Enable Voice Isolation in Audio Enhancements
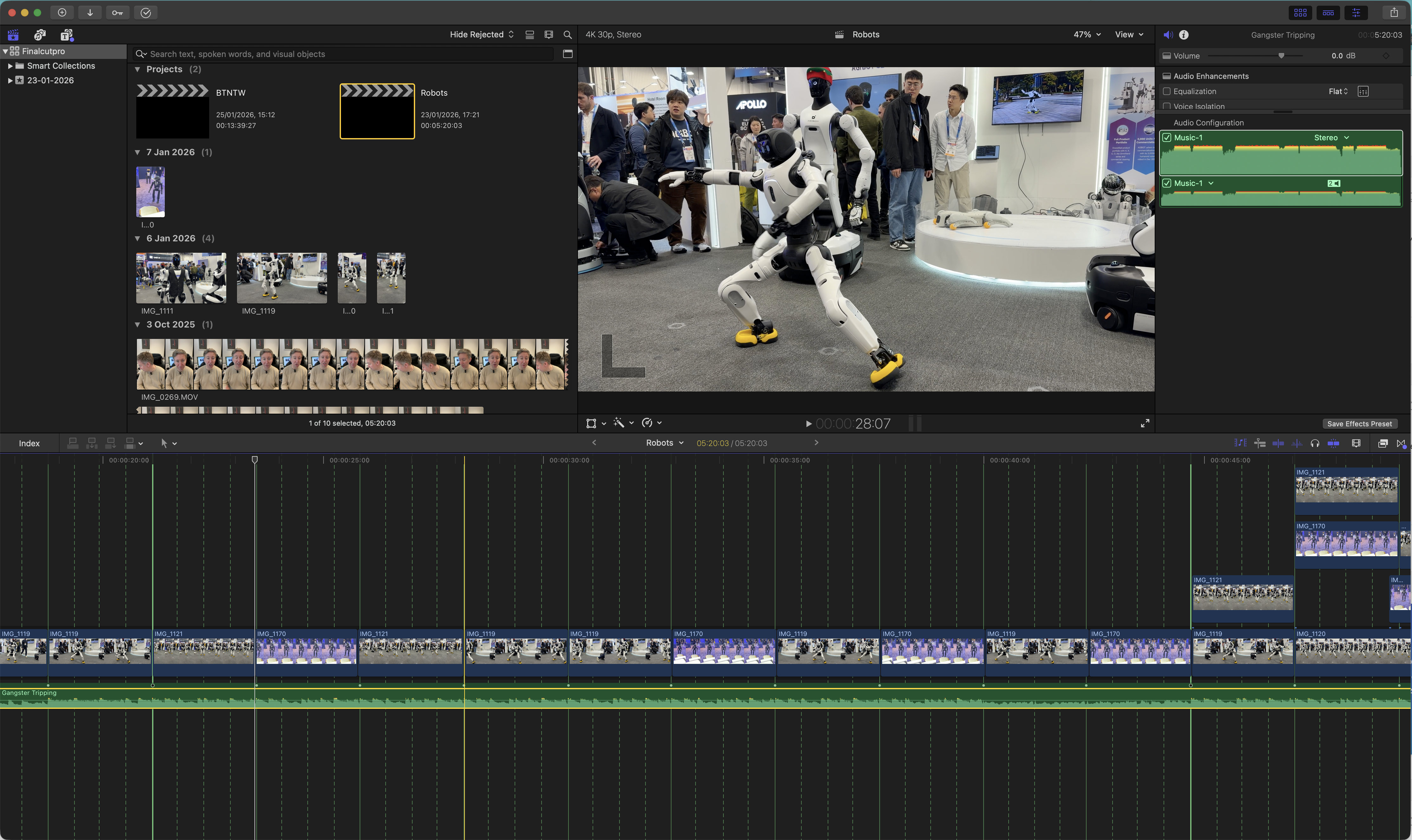The height and width of the screenshot is (840, 1412). click(1167, 106)
